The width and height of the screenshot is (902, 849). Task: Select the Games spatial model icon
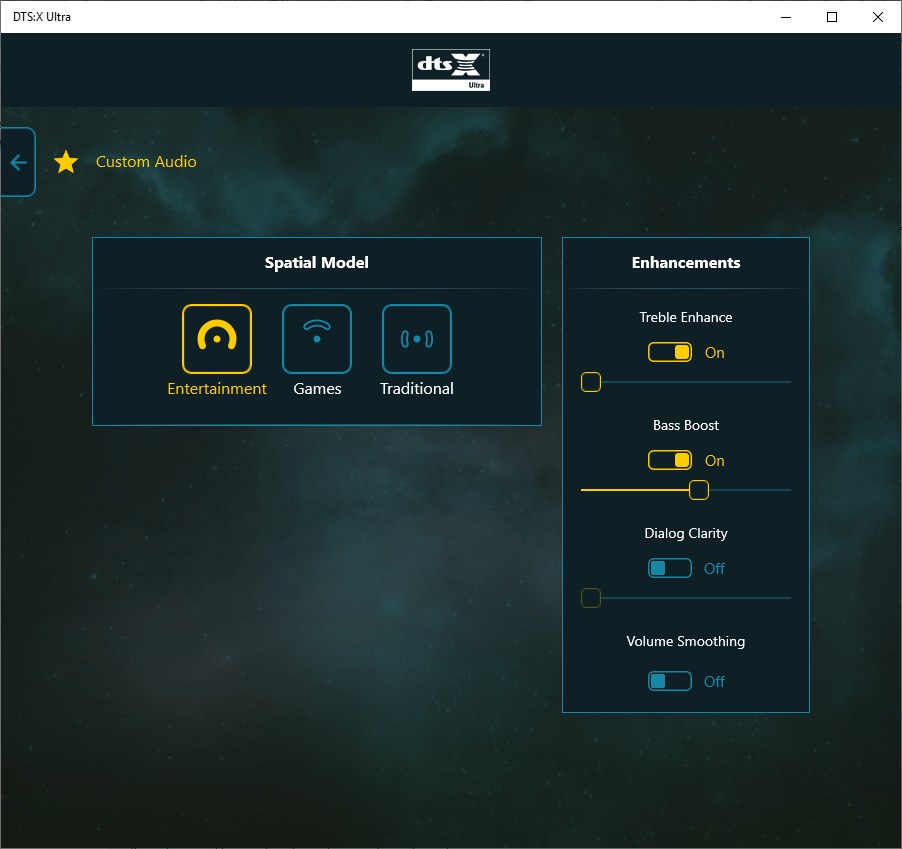click(x=316, y=339)
